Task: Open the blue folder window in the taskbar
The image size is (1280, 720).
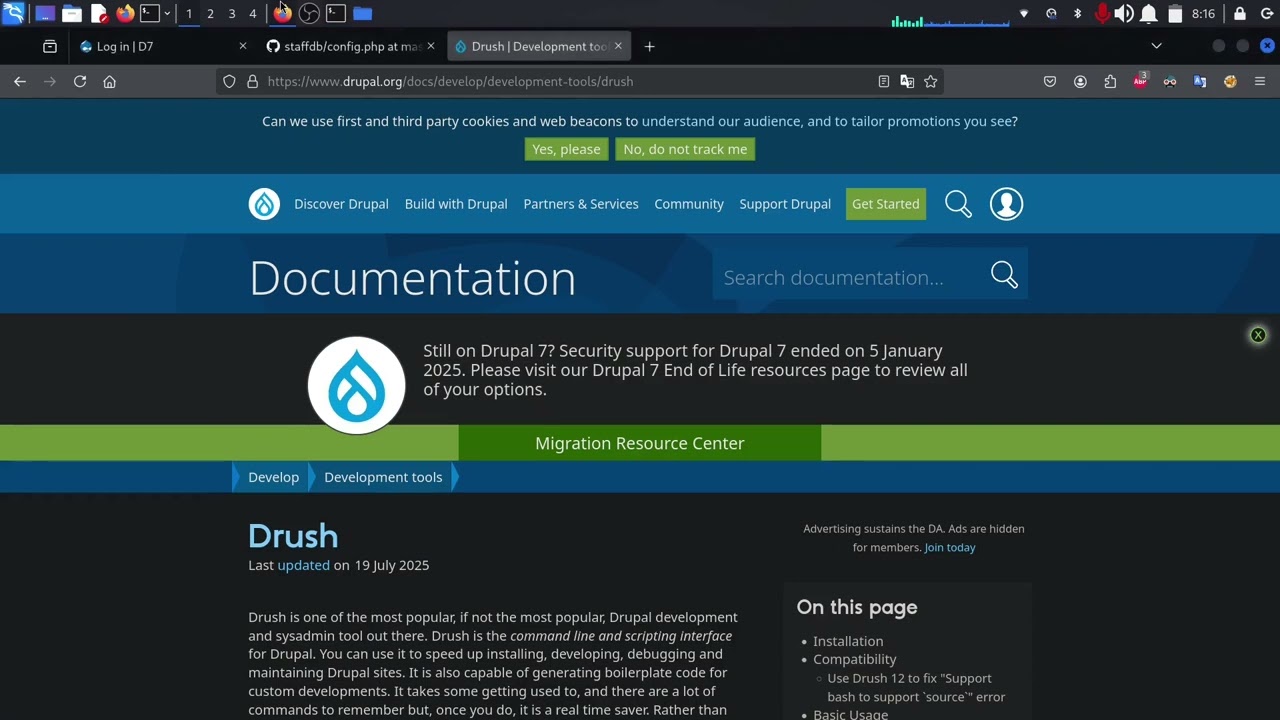Action: click(x=362, y=13)
